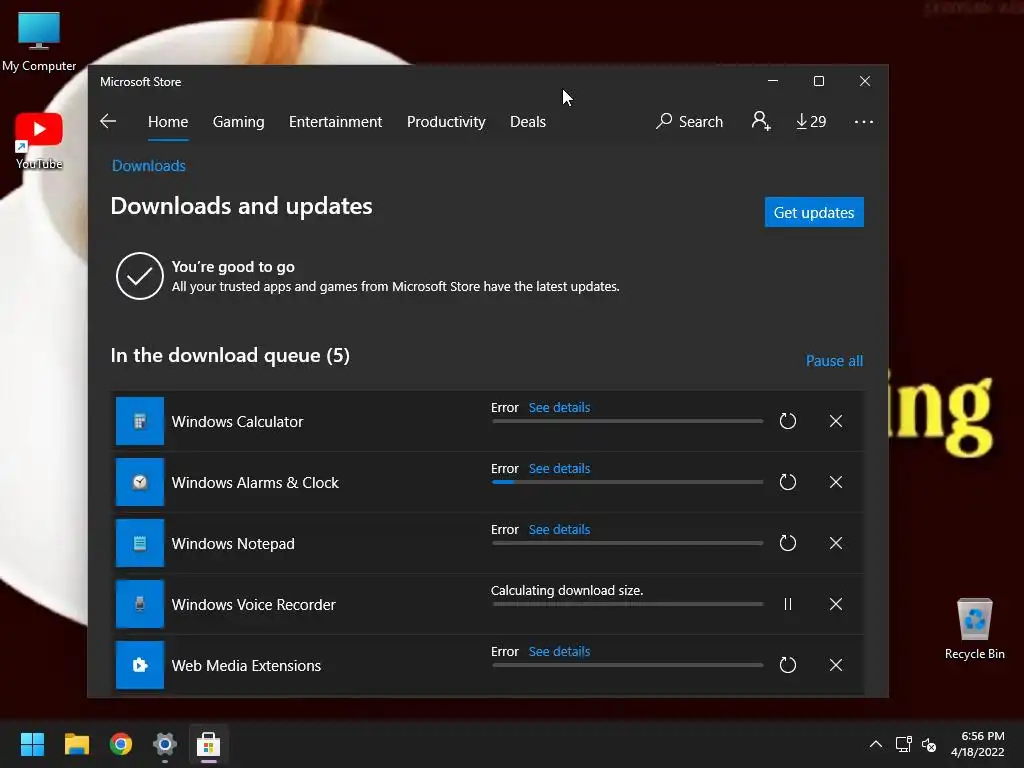Open the Windows Voice Recorder tile icon

tap(140, 604)
